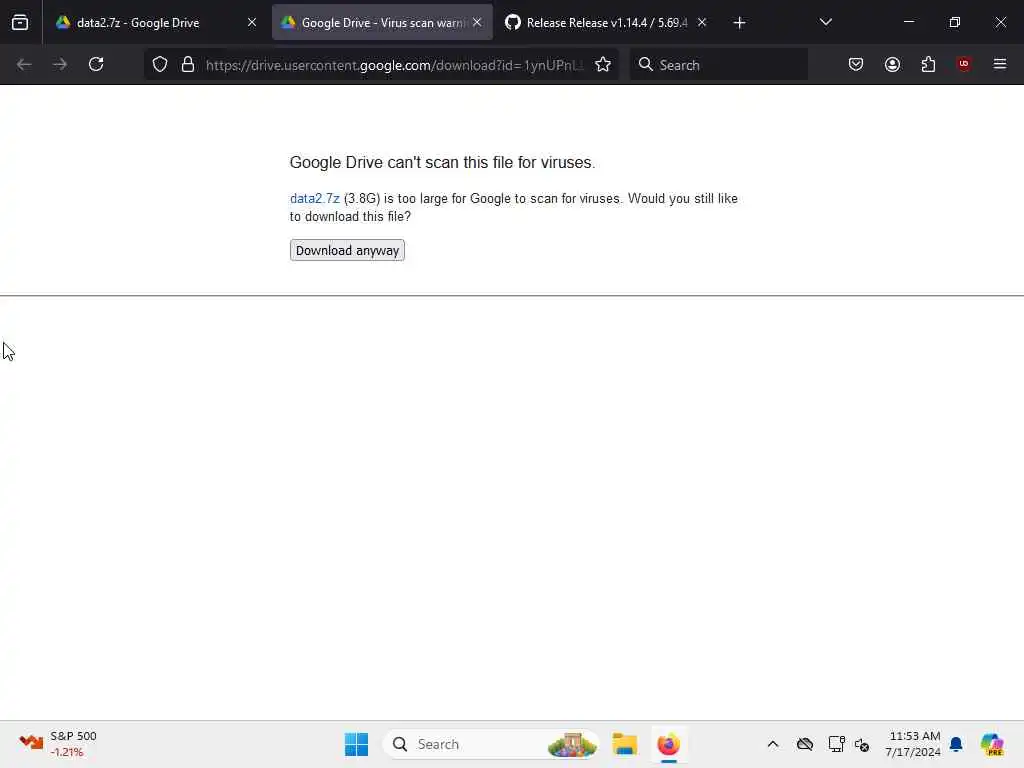Image resolution: width=1024 pixels, height=768 pixels.
Task: Go back to the previous page
Action: 24,64
